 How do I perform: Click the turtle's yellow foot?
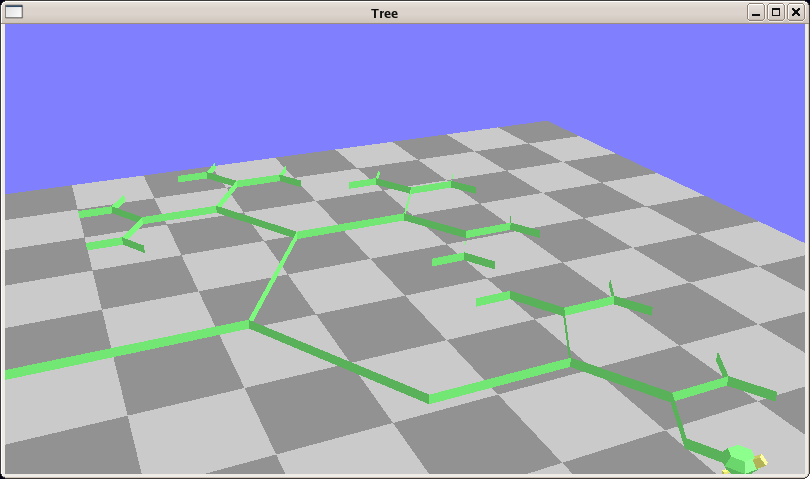click(761, 460)
